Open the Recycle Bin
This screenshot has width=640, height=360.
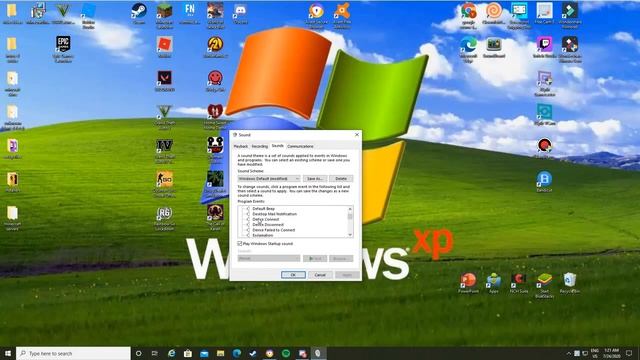pos(570,282)
